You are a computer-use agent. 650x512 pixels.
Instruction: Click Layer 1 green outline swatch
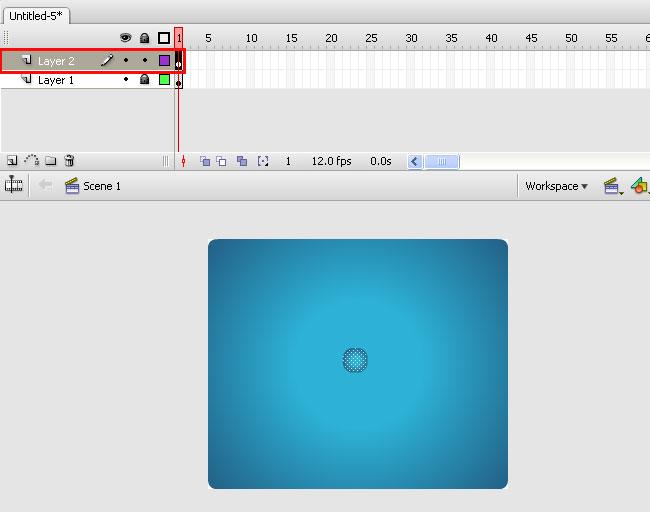click(164, 79)
